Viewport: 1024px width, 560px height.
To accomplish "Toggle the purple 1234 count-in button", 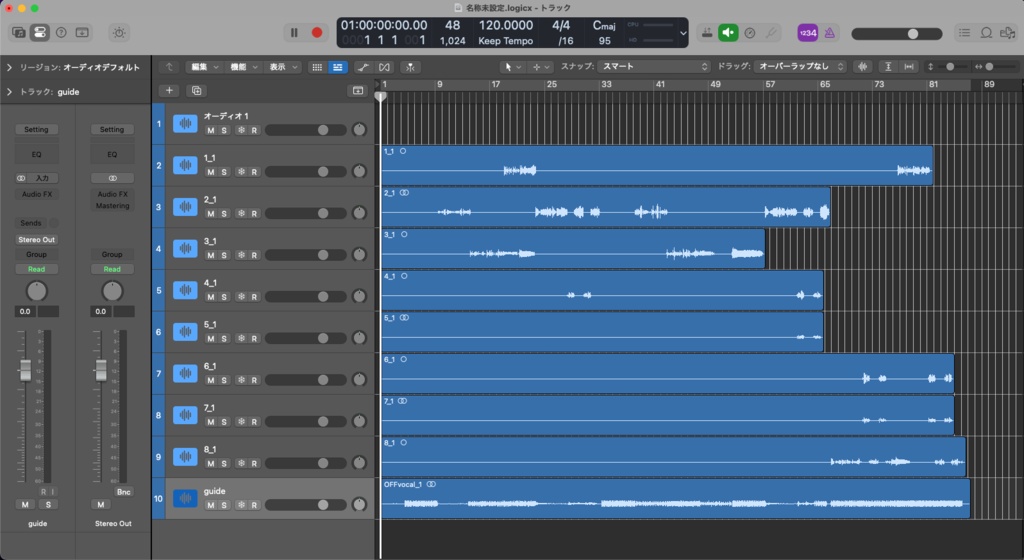I will click(x=808, y=32).
